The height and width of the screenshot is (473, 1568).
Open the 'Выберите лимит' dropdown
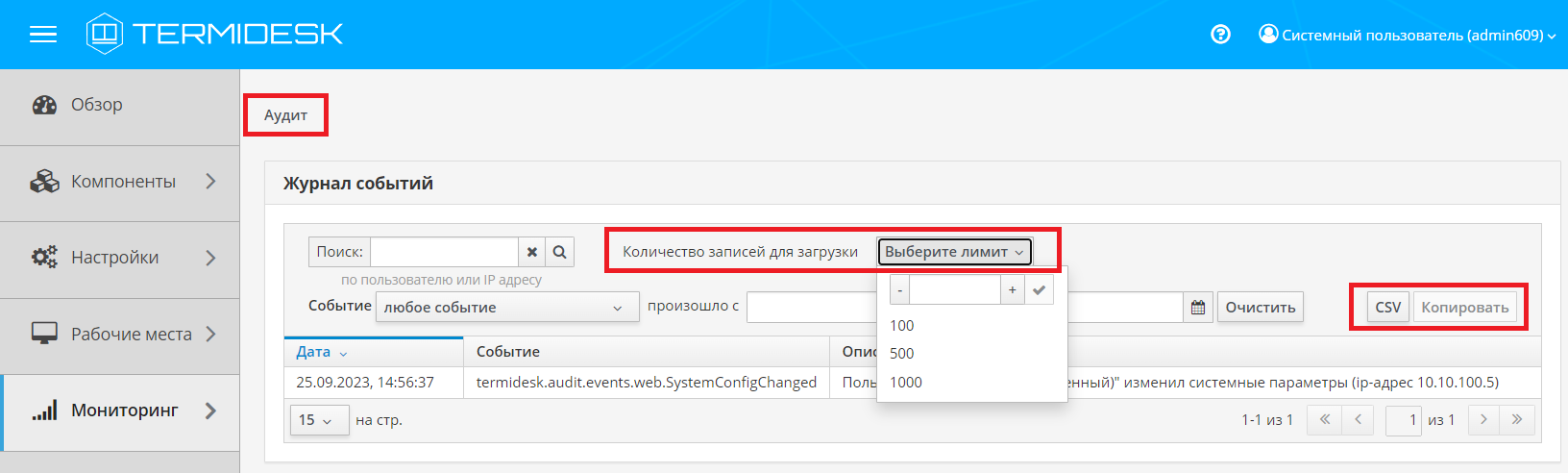point(953,252)
